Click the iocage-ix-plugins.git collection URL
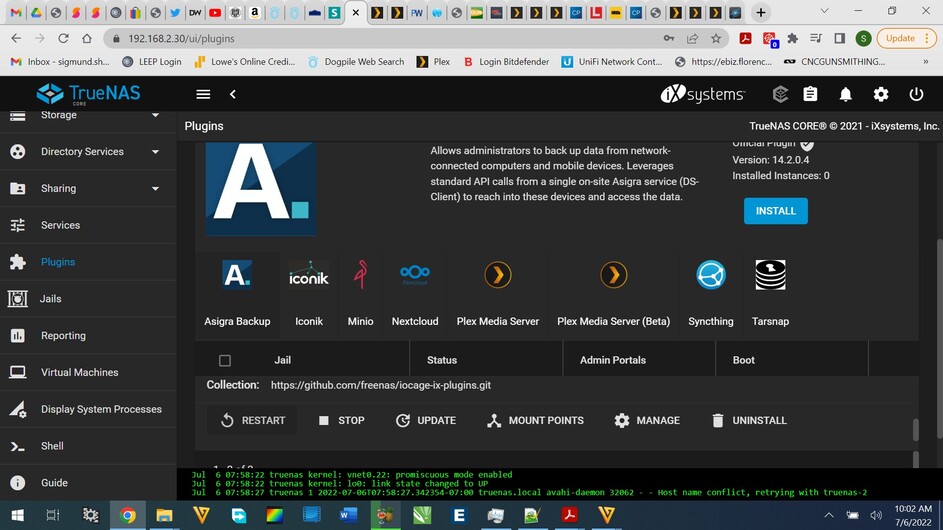This screenshot has width=943, height=530. (381, 385)
